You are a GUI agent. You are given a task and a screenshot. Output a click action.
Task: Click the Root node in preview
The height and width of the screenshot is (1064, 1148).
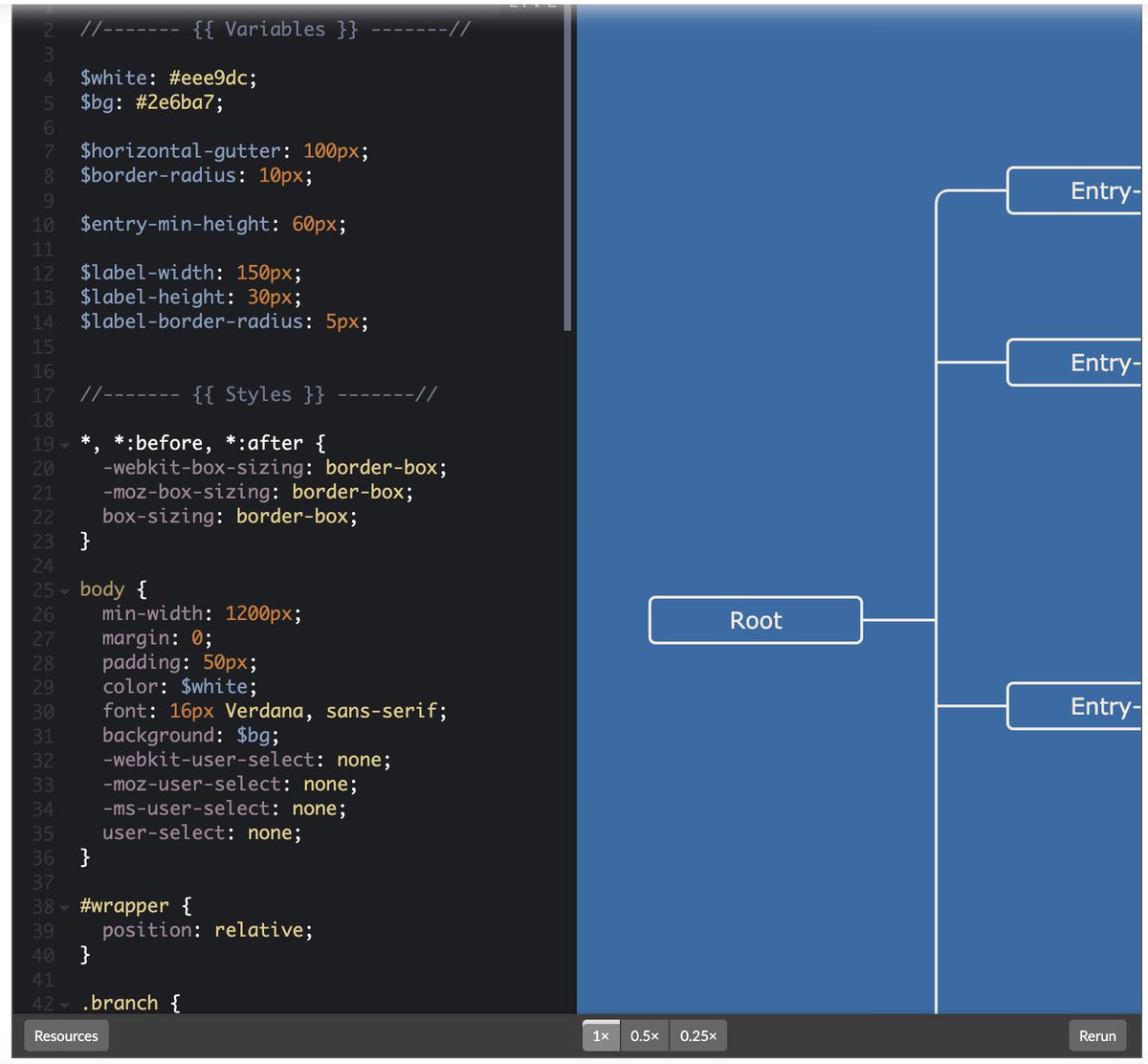click(756, 620)
